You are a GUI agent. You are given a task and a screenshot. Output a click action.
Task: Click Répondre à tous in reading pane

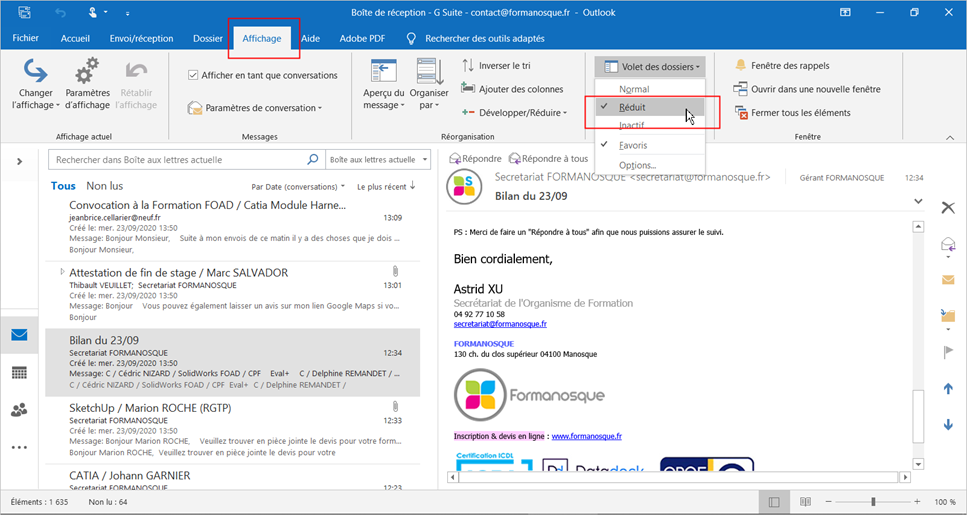coord(548,159)
